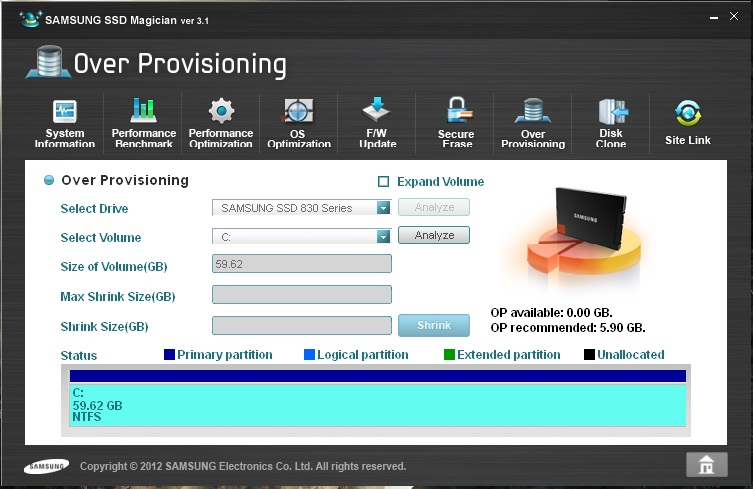Viewport: 753px width, 489px height.
Task: Click the Size of Volume field showing 59.62
Action: click(302, 264)
